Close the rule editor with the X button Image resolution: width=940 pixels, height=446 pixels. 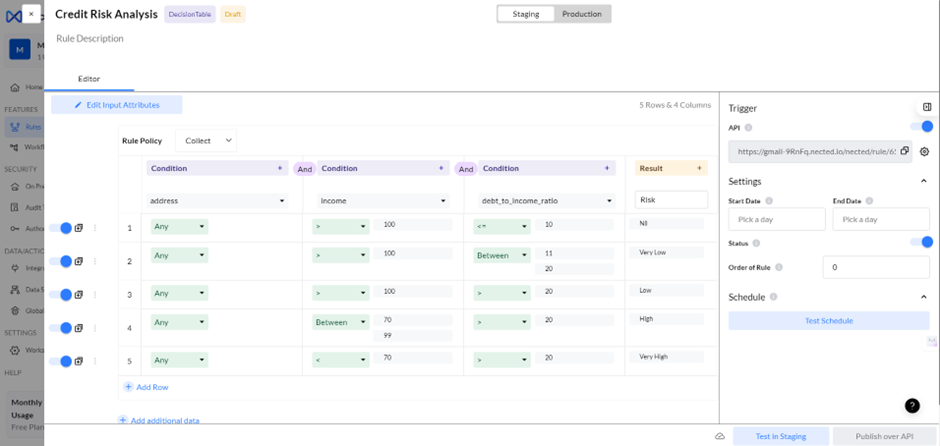pyautogui.click(x=31, y=14)
